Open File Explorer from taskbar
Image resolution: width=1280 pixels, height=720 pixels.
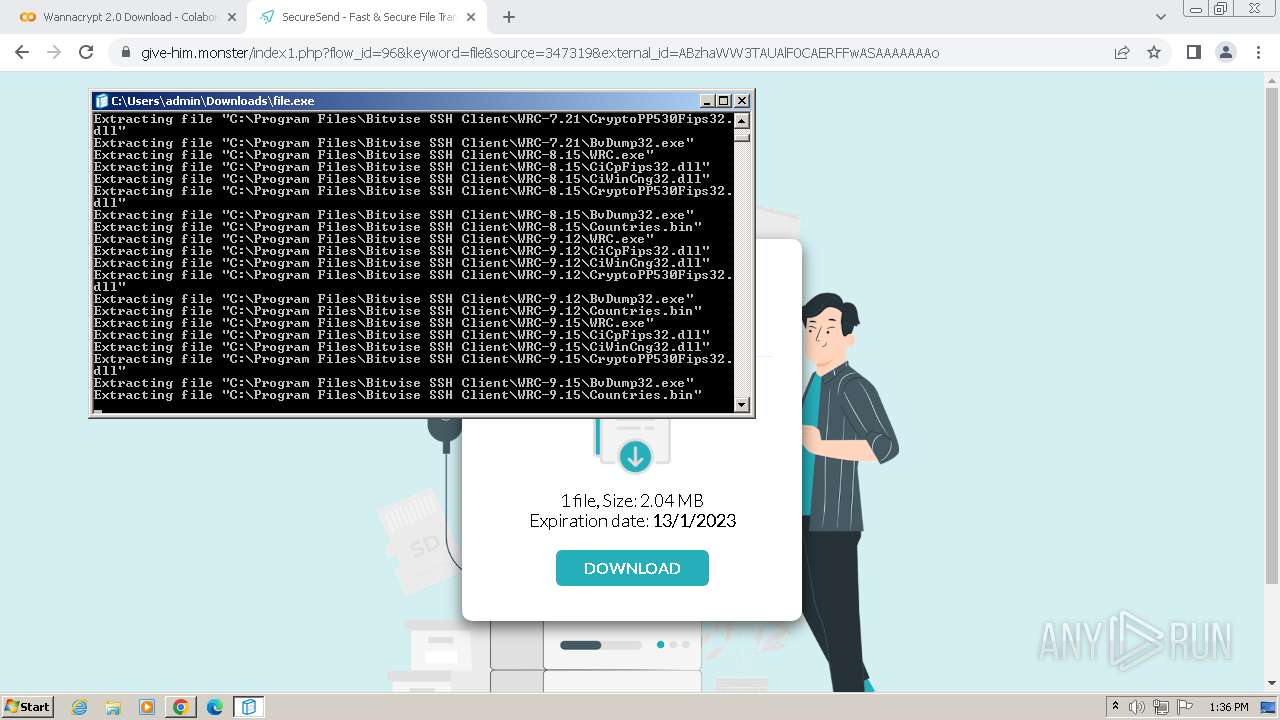click(x=113, y=707)
